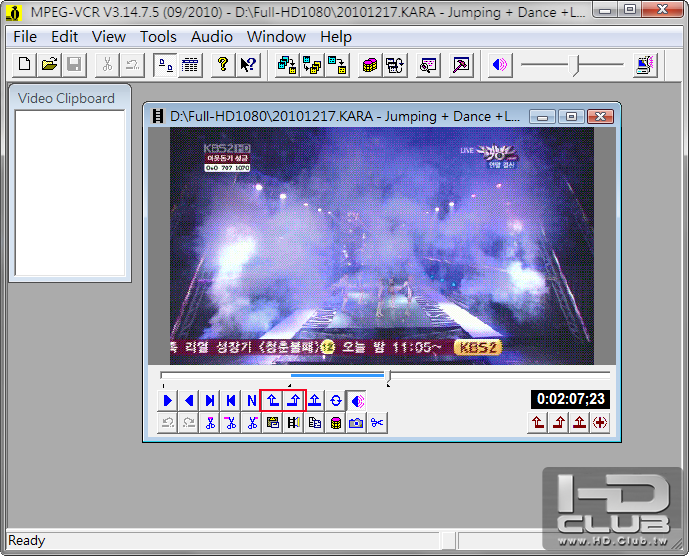Open the File menu
689x556 pixels.
pos(25,37)
